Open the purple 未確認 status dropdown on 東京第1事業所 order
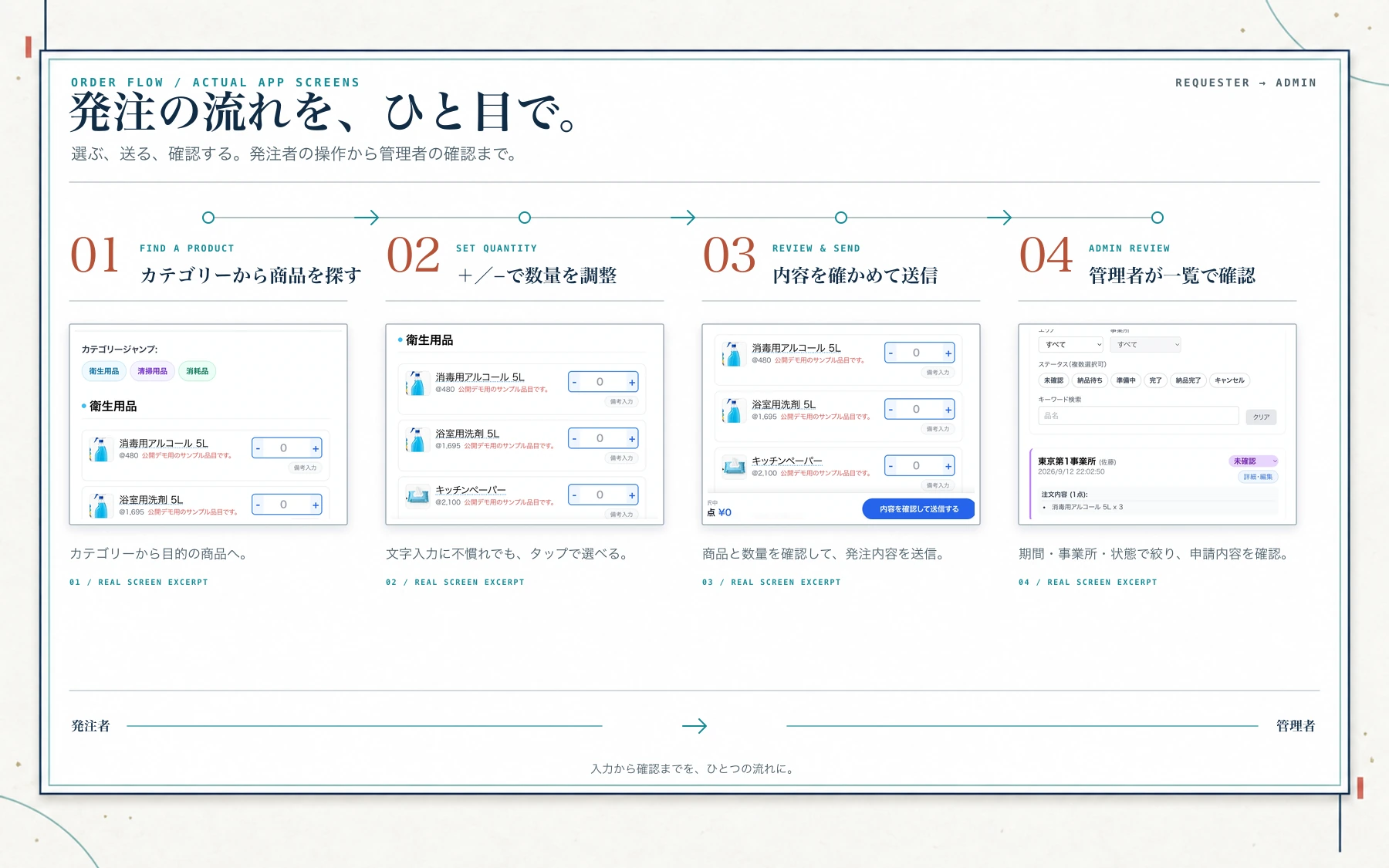The width and height of the screenshot is (1389, 868). [x=1254, y=461]
